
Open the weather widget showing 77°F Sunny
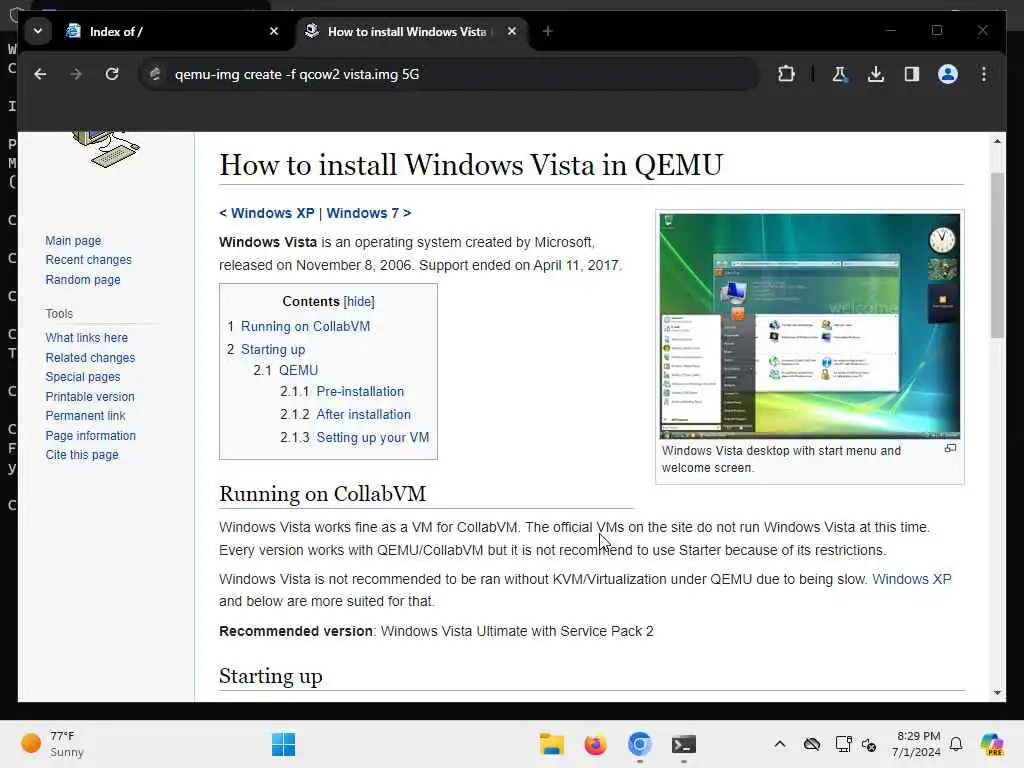pos(52,744)
